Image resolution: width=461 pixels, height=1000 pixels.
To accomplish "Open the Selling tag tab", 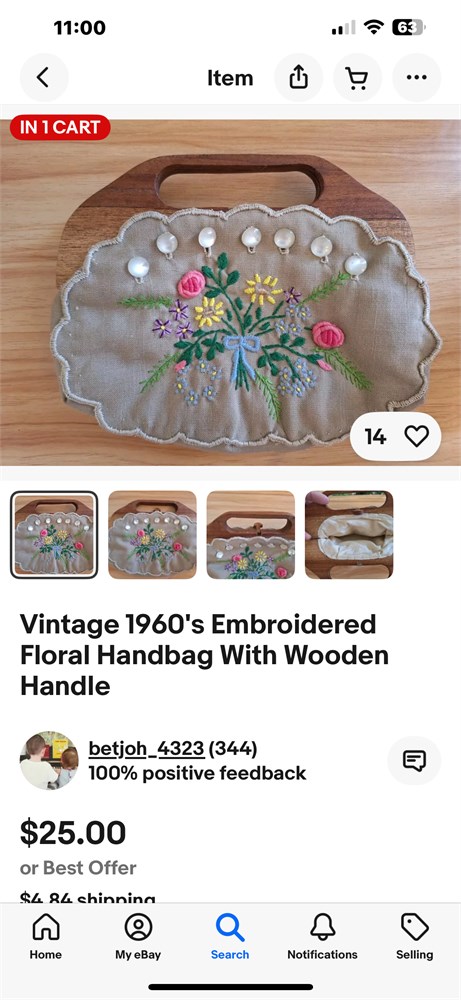I will [414, 937].
